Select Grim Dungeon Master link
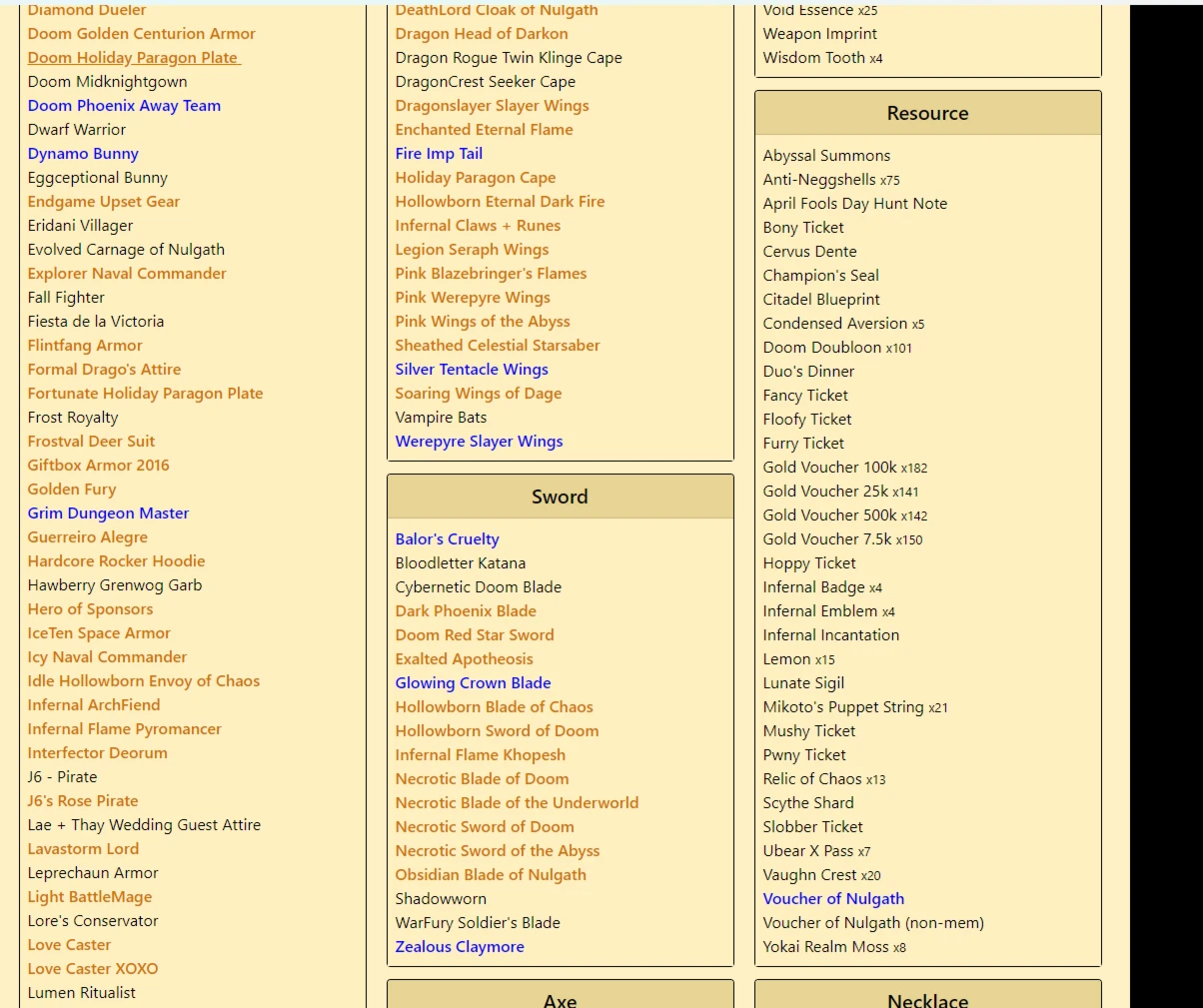 [108, 513]
